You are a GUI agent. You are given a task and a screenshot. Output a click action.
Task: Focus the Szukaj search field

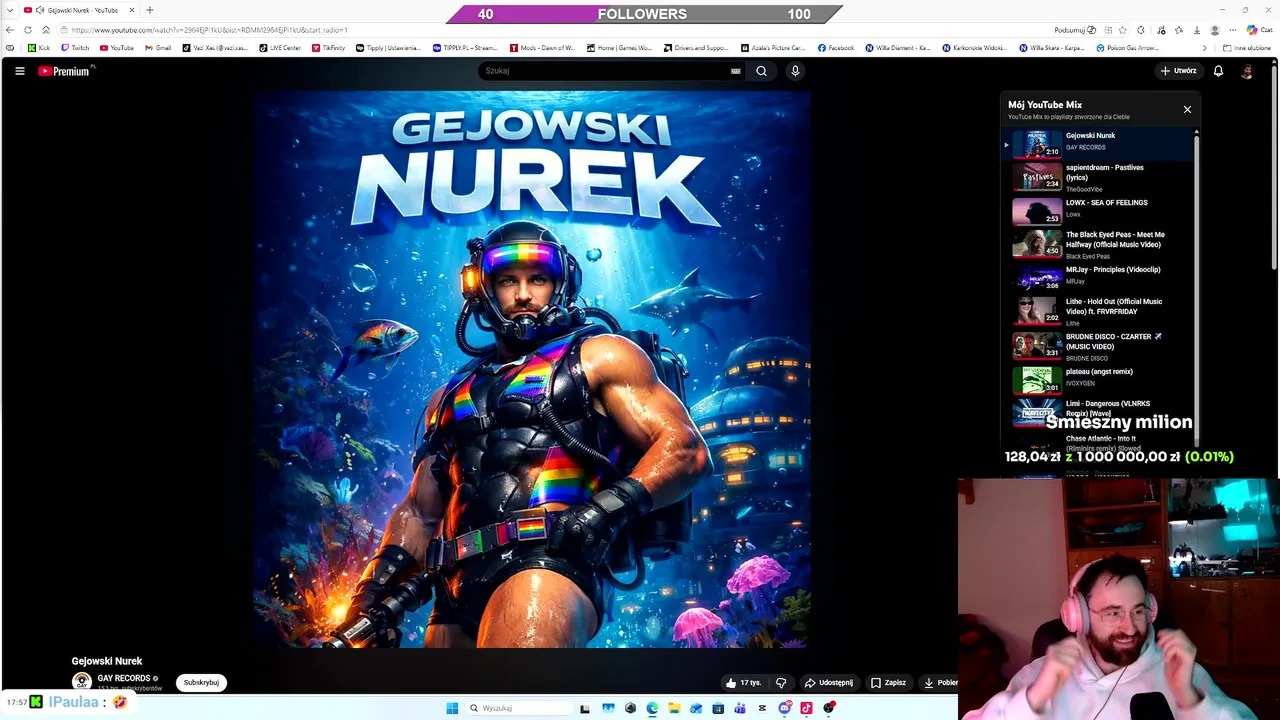[x=605, y=71]
